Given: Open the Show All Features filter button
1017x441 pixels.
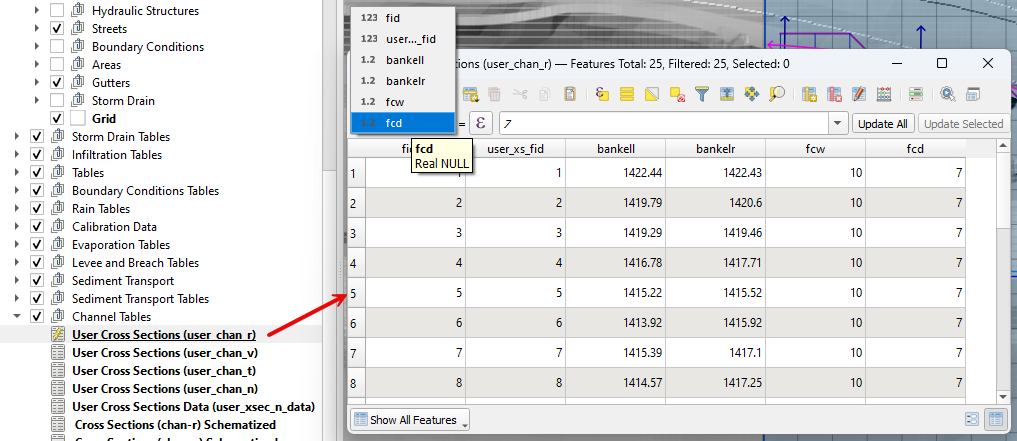Looking at the screenshot, I should click(x=409, y=420).
